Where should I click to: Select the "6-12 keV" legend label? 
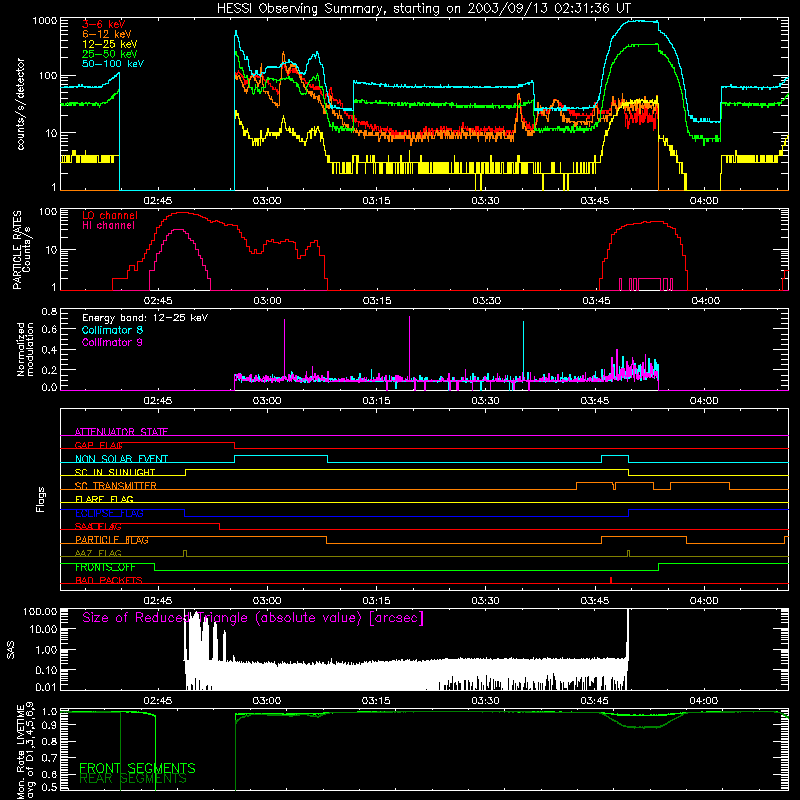click(107, 34)
